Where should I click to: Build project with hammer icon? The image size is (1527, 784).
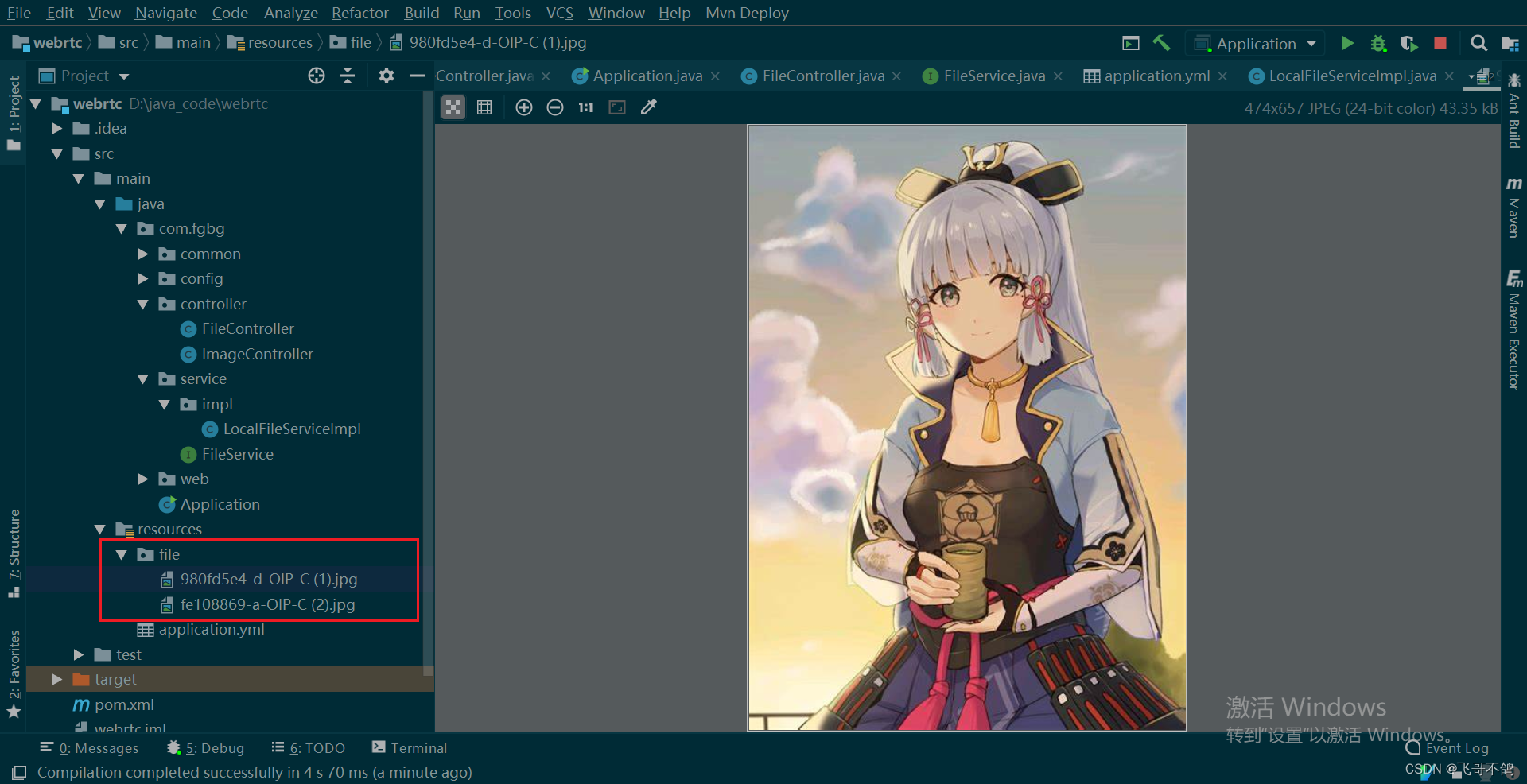tap(1161, 43)
